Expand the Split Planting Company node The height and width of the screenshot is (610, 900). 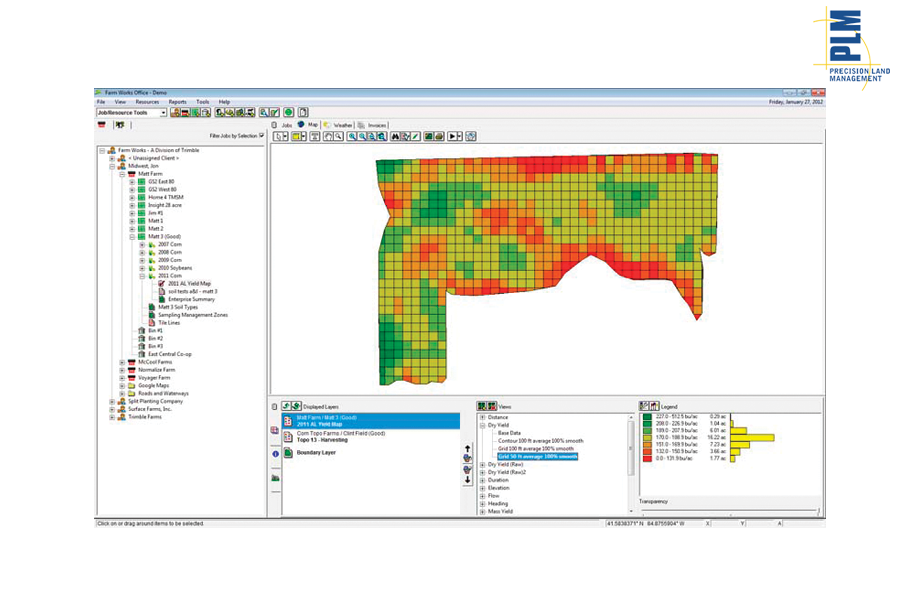tap(112, 401)
